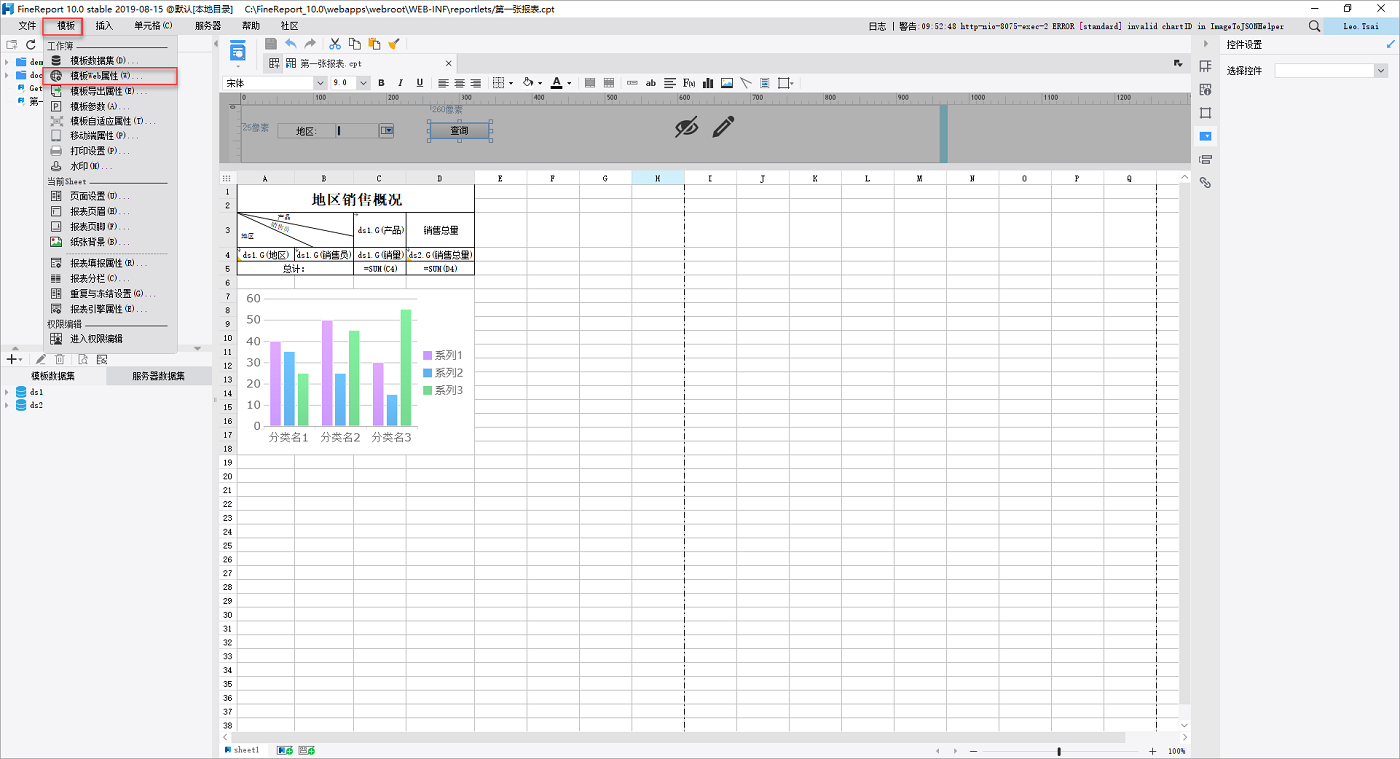
Task: Choose 纸张背景(B)... menu entry
Action: (110, 242)
